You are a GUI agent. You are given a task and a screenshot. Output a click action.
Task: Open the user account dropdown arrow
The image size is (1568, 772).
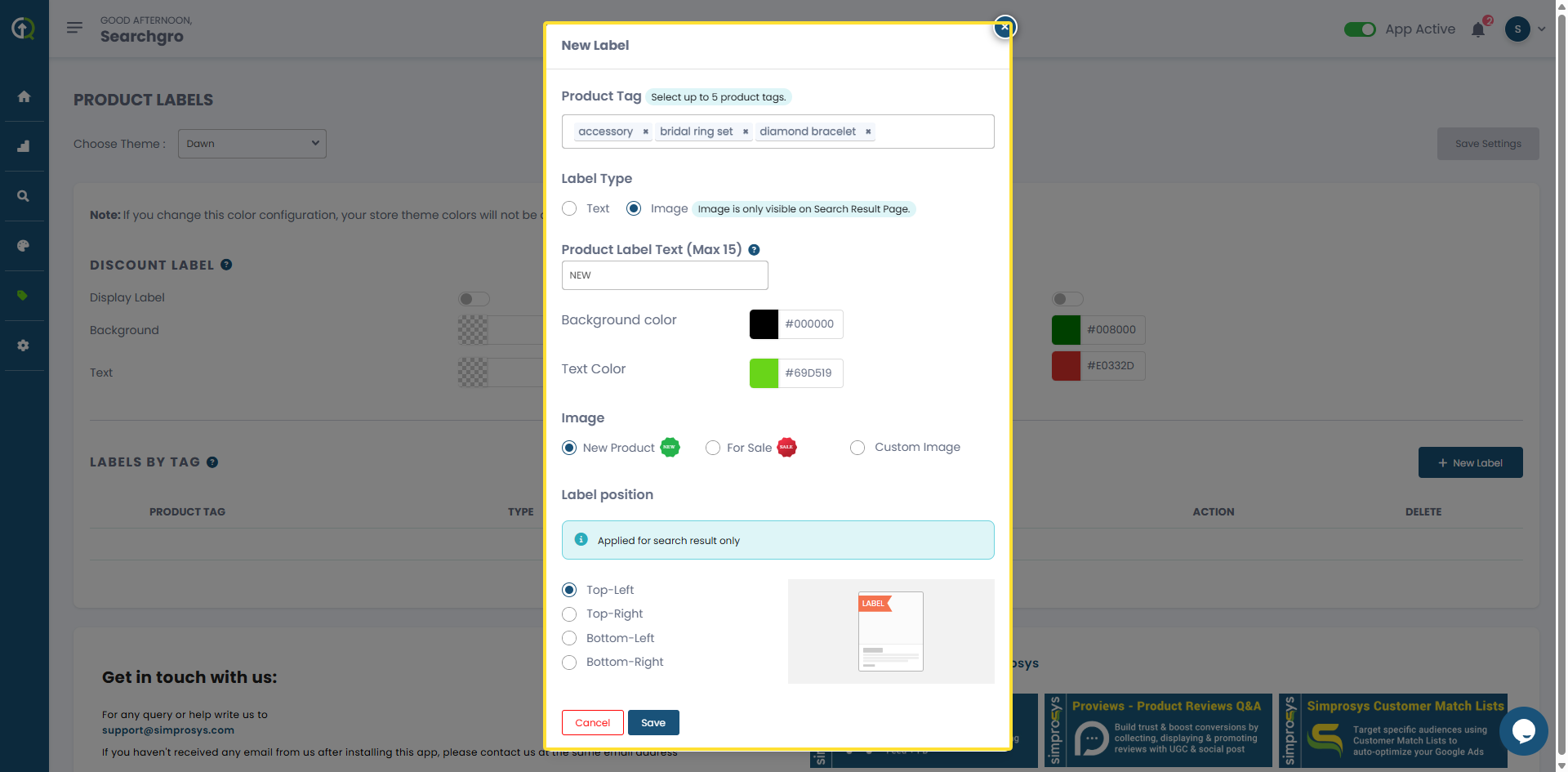pos(1542,29)
